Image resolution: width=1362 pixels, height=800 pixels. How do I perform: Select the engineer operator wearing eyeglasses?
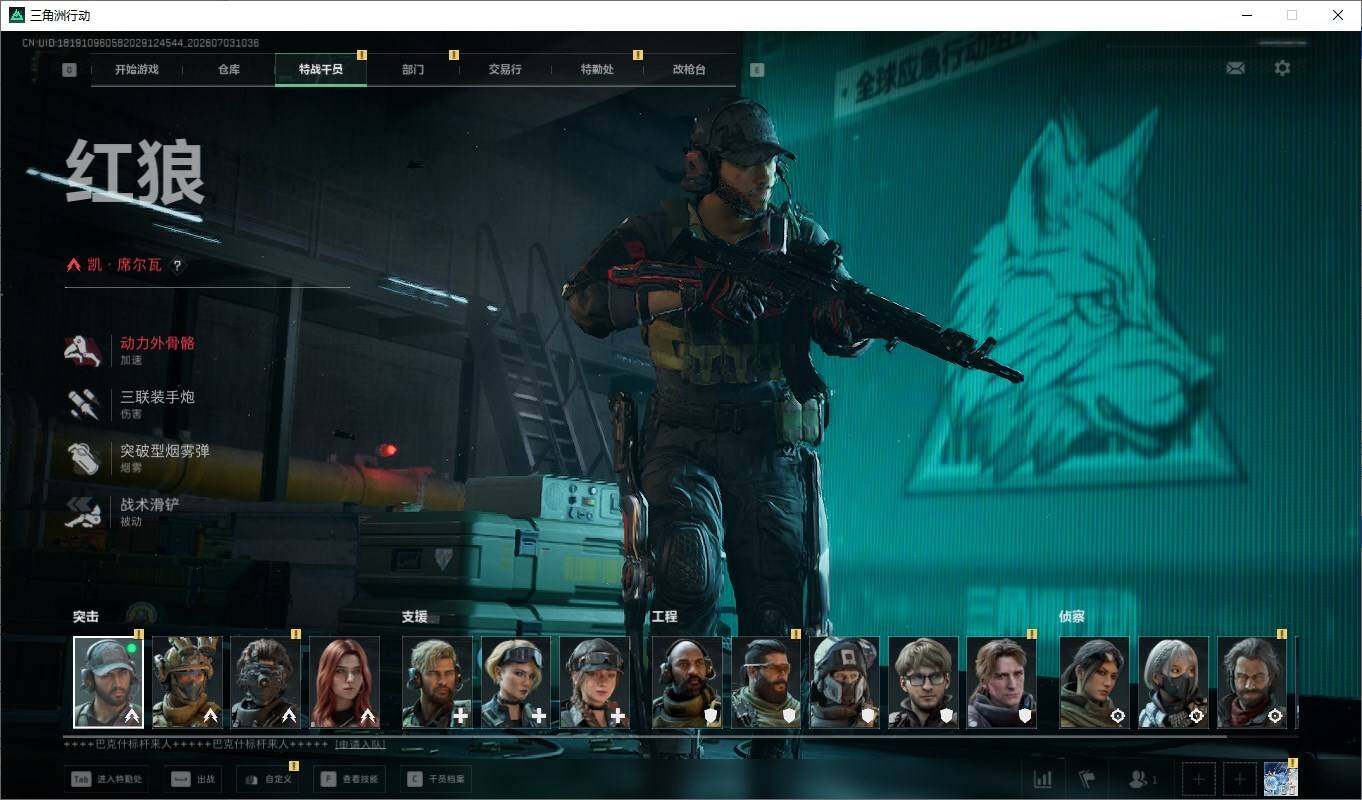923,682
